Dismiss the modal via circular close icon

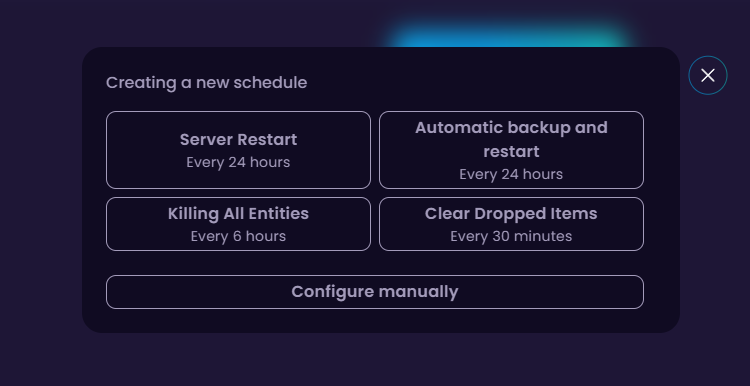coord(707,75)
